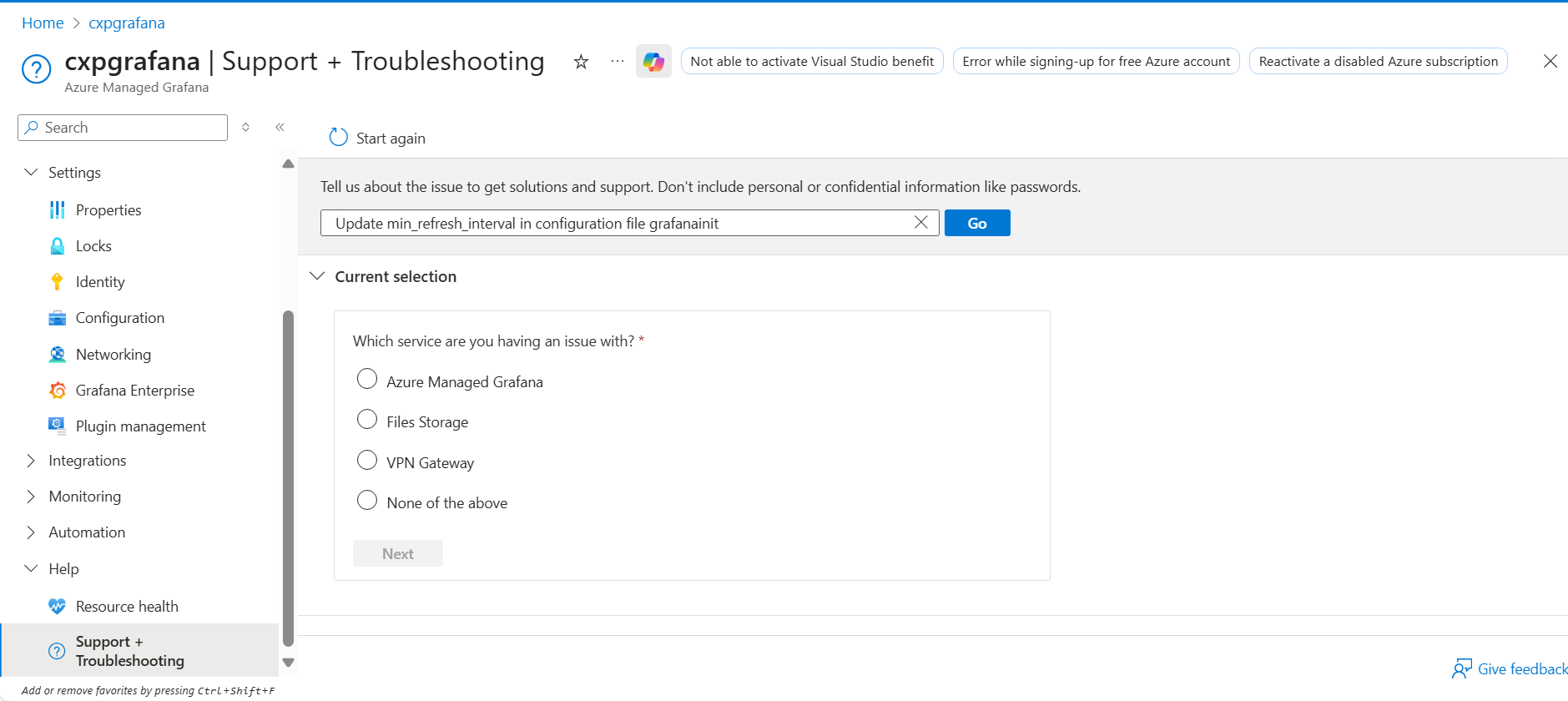Viewport: 1568px width, 701px height.
Task: Collapse the sidebar menu with double chevron
Action: tap(280, 128)
